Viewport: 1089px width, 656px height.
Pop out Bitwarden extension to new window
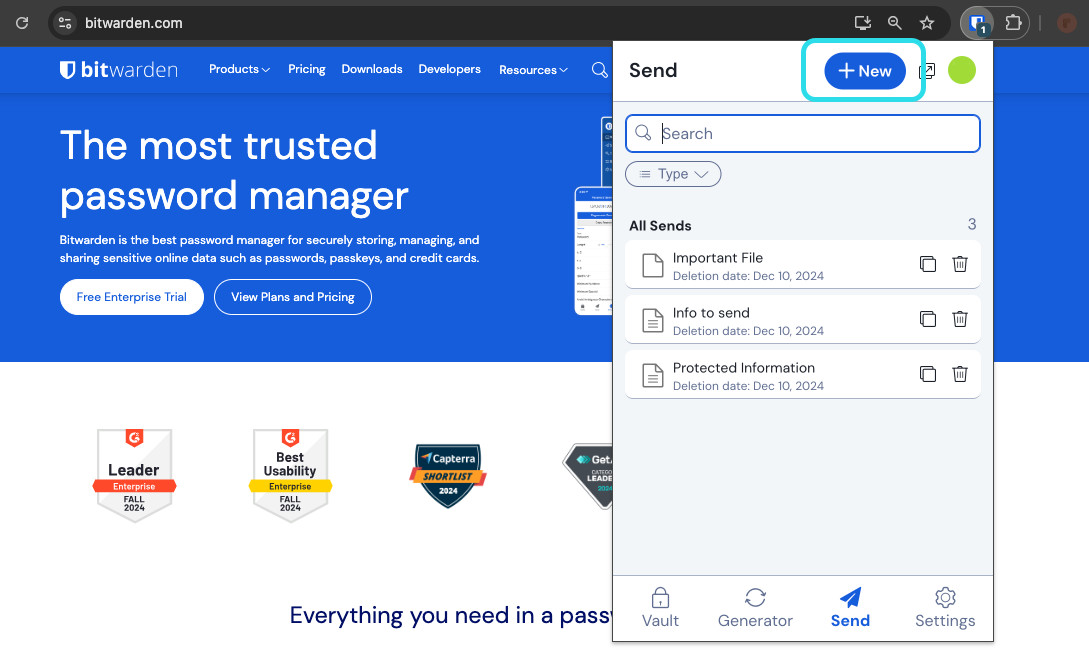[x=927, y=71]
